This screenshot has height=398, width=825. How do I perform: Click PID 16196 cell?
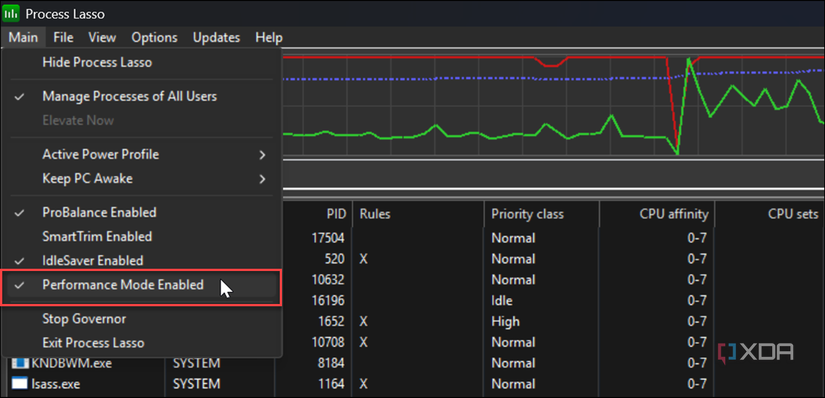coord(328,301)
